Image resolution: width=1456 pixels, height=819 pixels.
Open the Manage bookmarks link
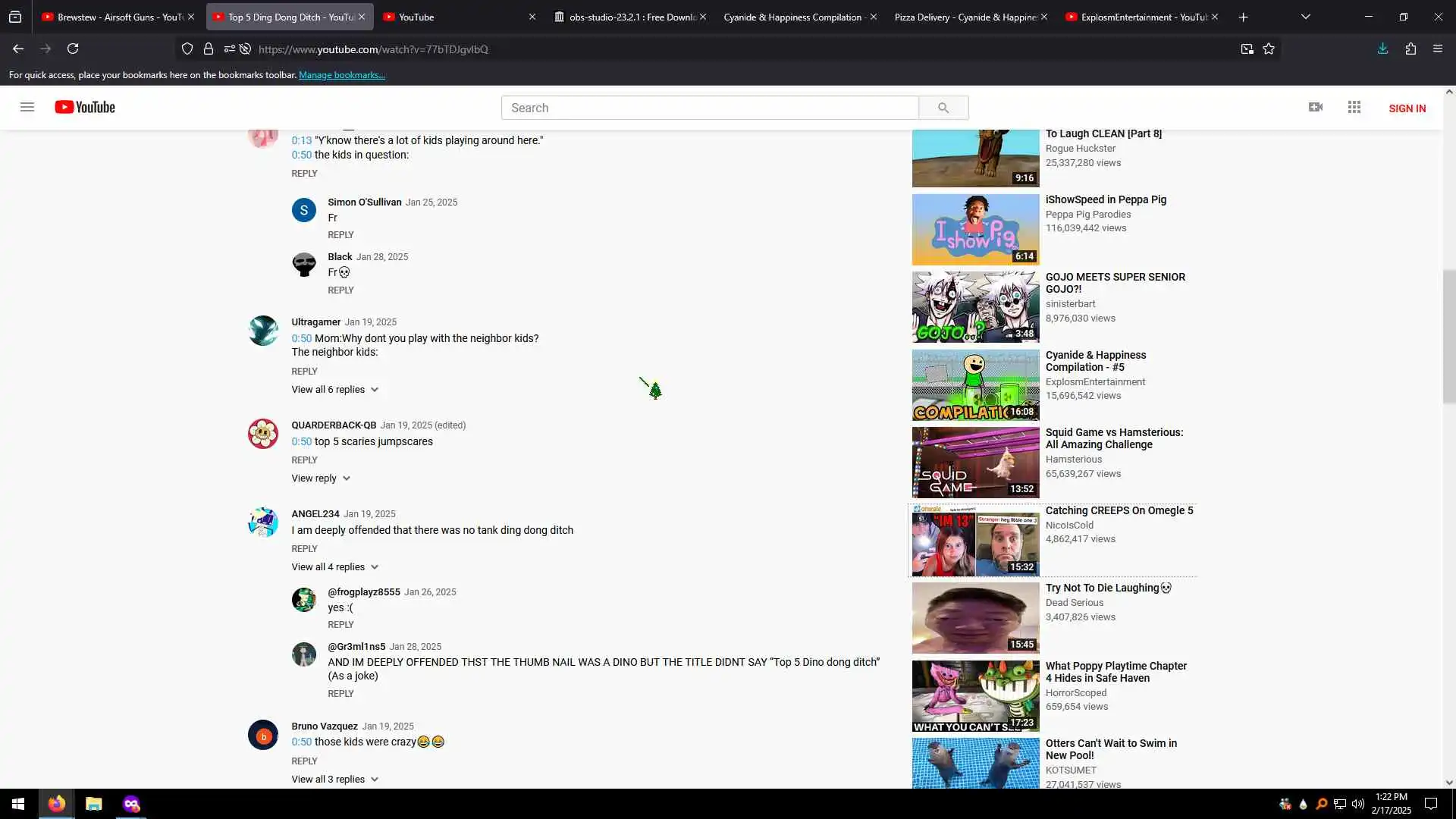tap(341, 75)
